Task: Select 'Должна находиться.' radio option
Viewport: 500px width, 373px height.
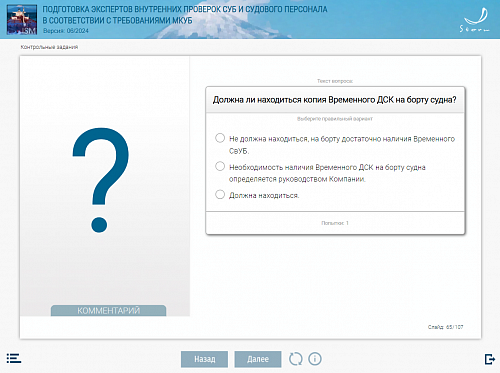Action: pyautogui.click(x=220, y=194)
